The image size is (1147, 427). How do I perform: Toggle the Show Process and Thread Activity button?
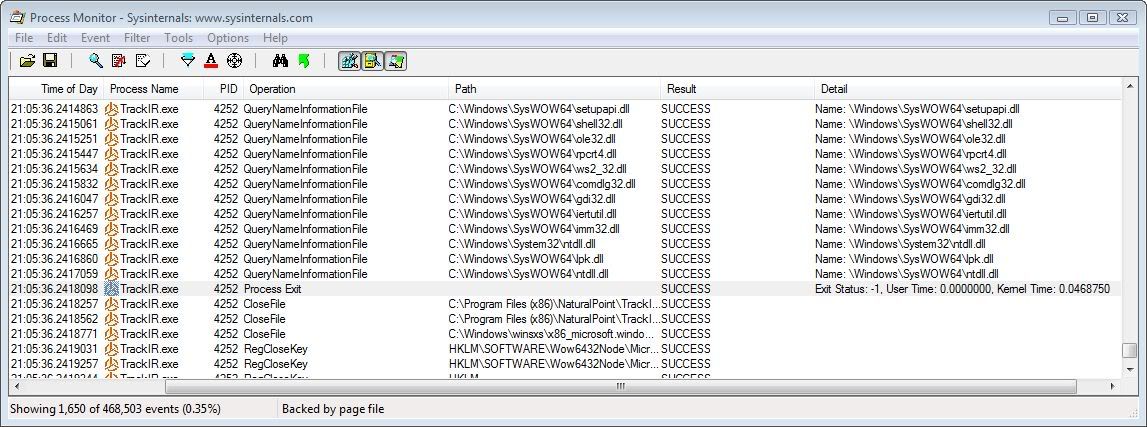coord(396,61)
